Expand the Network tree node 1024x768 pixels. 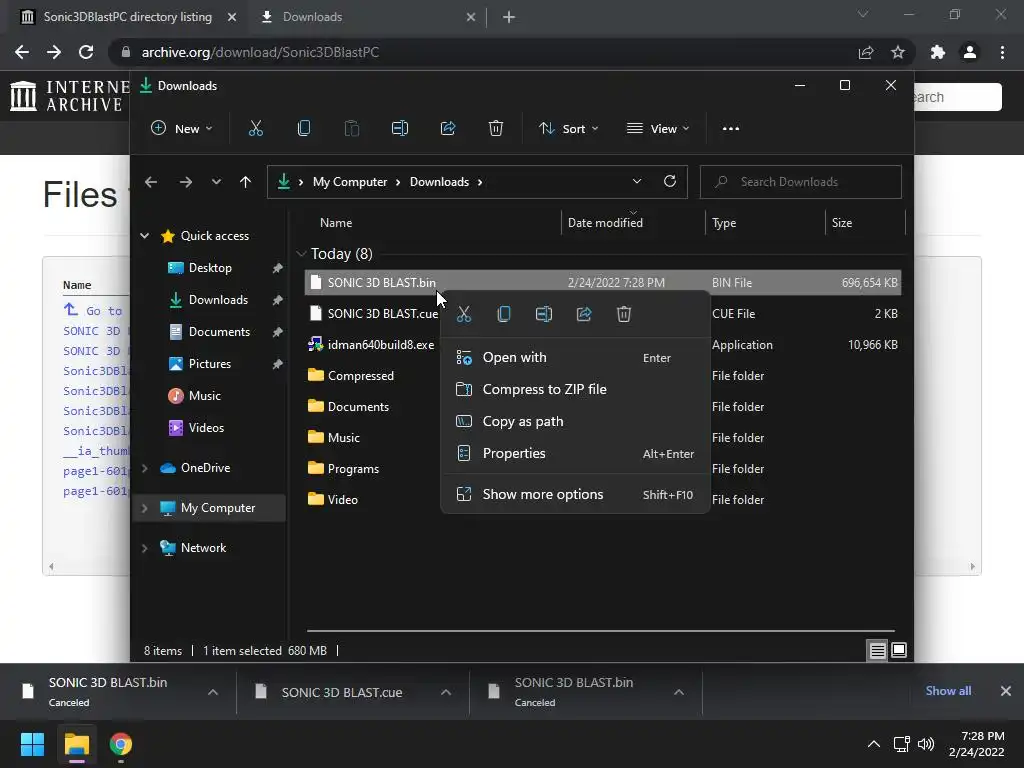144,548
